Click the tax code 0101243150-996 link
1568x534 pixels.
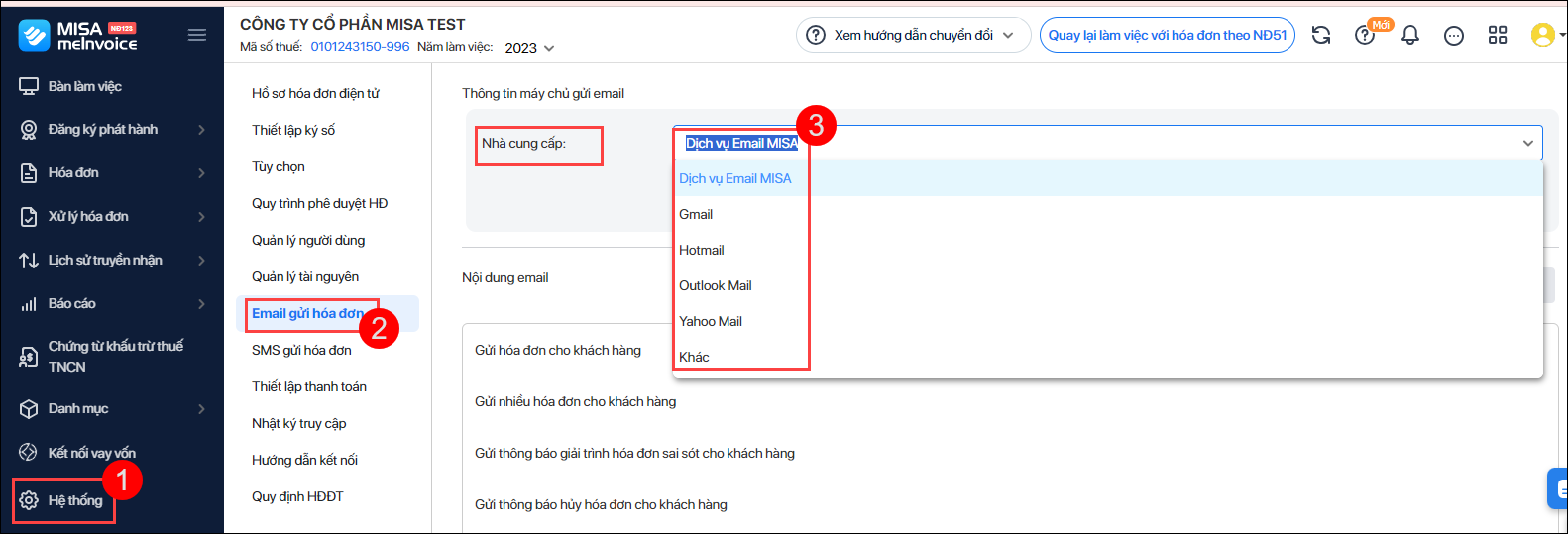point(360,47)
